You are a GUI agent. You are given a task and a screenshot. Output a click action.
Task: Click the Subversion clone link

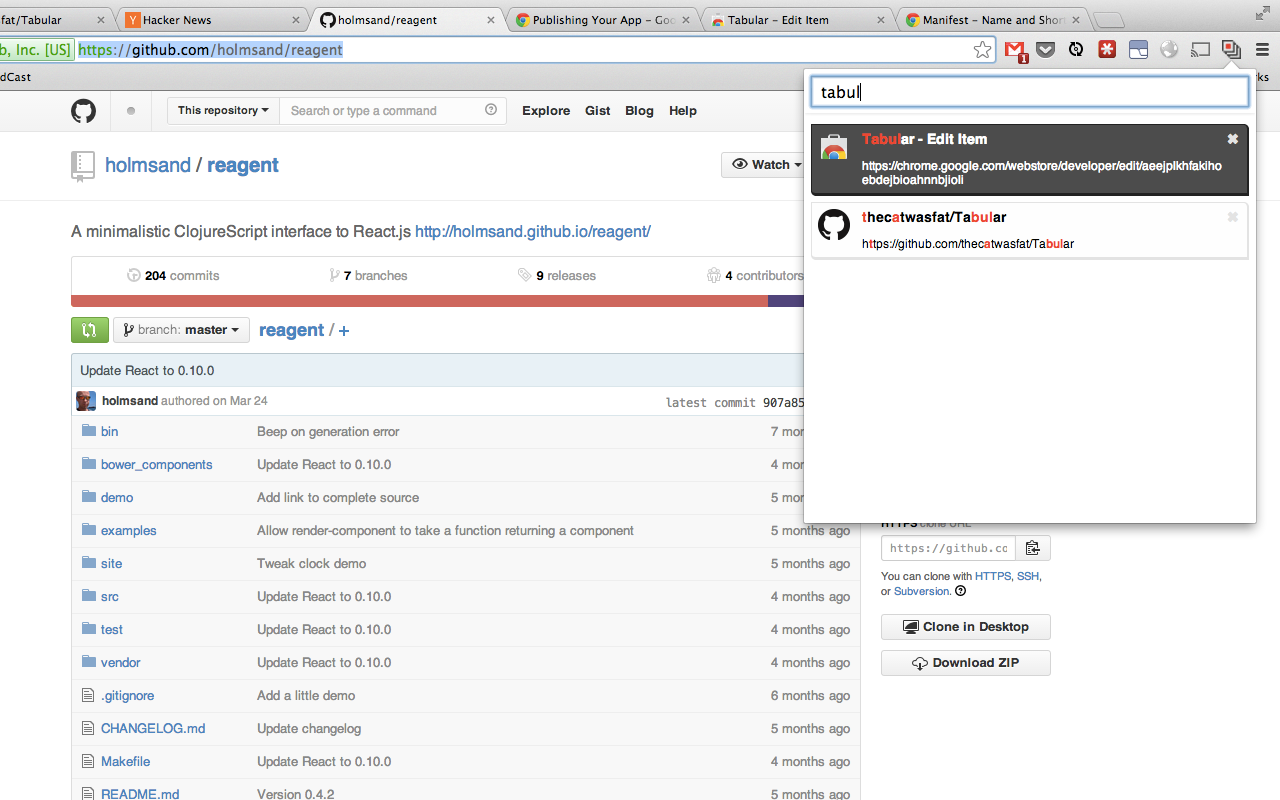tap(922, 591)
